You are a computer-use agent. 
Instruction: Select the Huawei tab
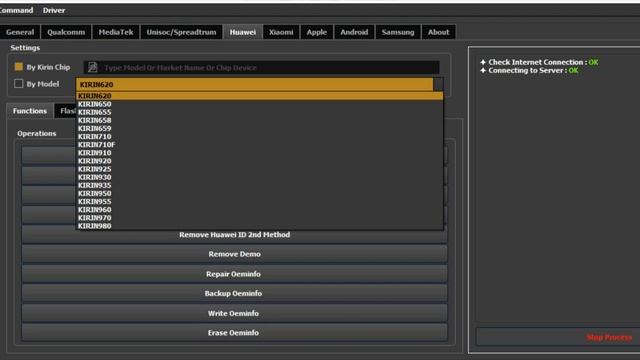pyautogui.click(x=243, y=32)
